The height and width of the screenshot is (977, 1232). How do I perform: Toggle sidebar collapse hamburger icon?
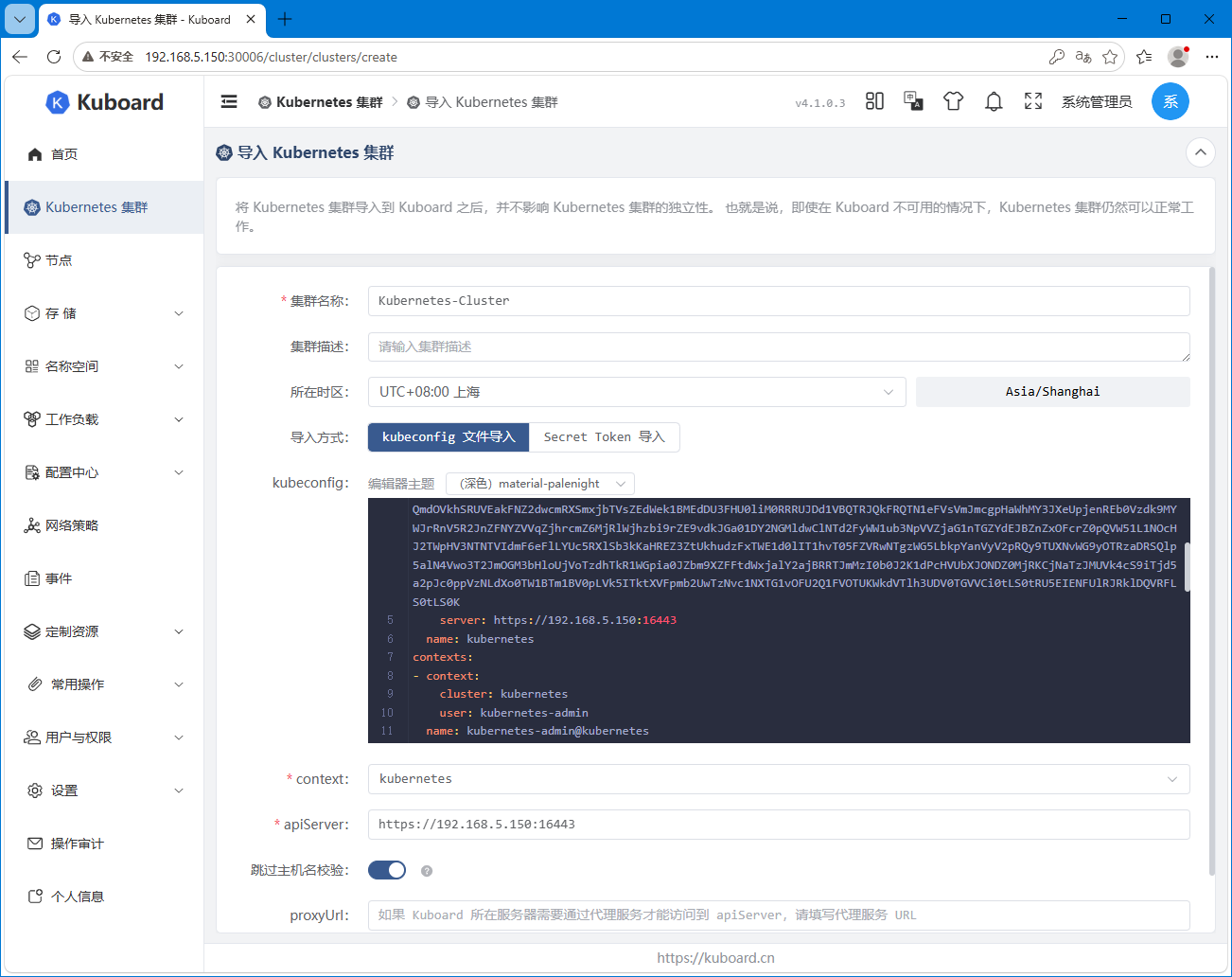(229, 101)
